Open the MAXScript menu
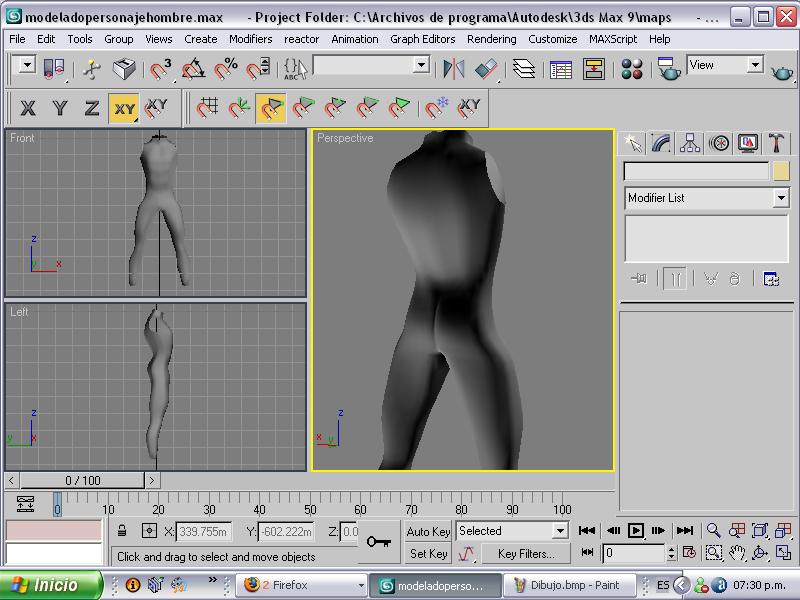The height and width of the screenshot is (600, 800). (613, 39)
